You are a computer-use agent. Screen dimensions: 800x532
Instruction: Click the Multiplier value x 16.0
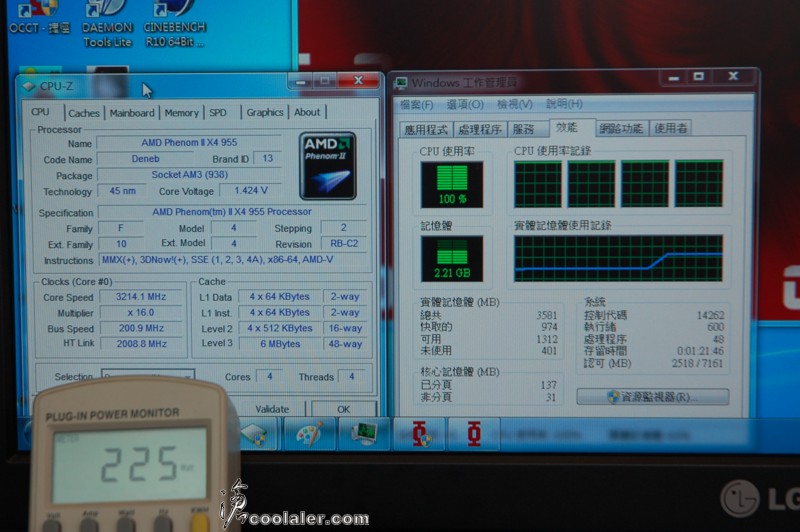point(141,312)
